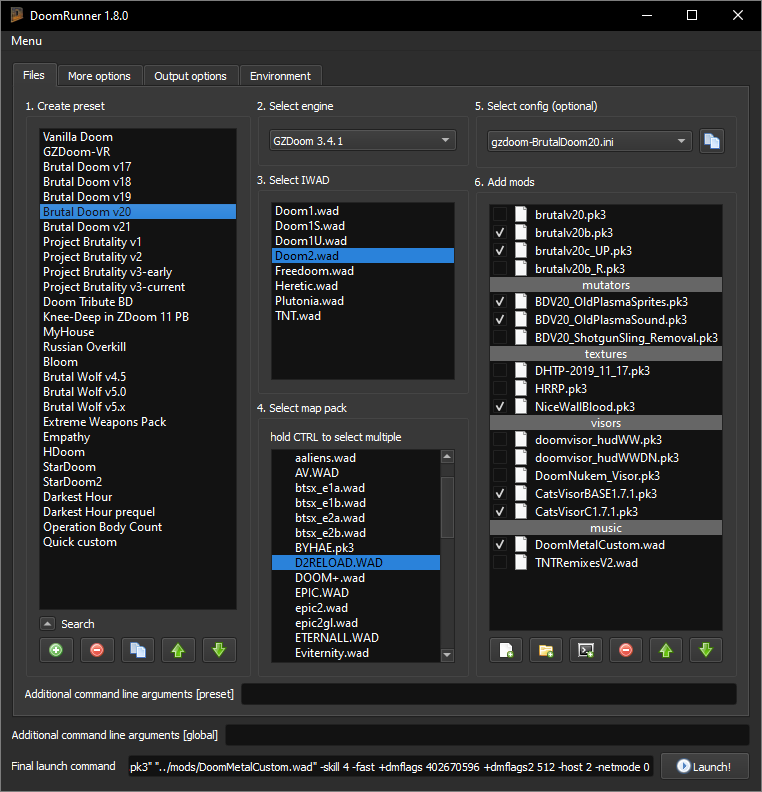This screenshot has width=762, height=792.
Task: Click file icon of HRRP.pk3
Action: (521, 388)
